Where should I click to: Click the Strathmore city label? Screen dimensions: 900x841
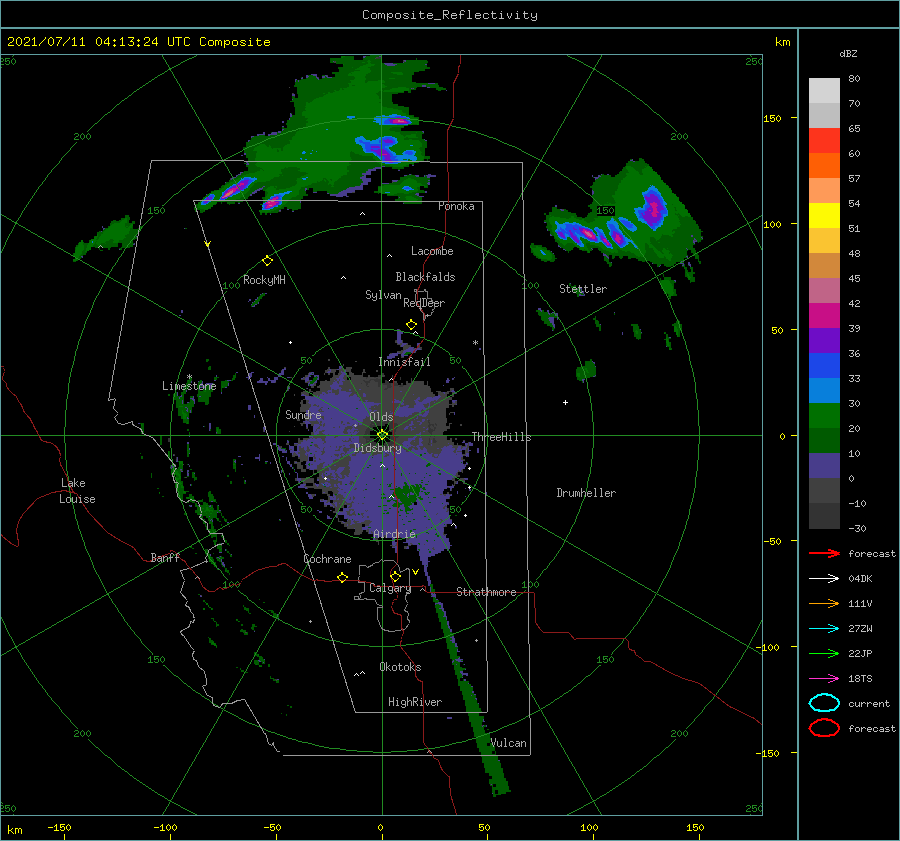click(486, 592)
